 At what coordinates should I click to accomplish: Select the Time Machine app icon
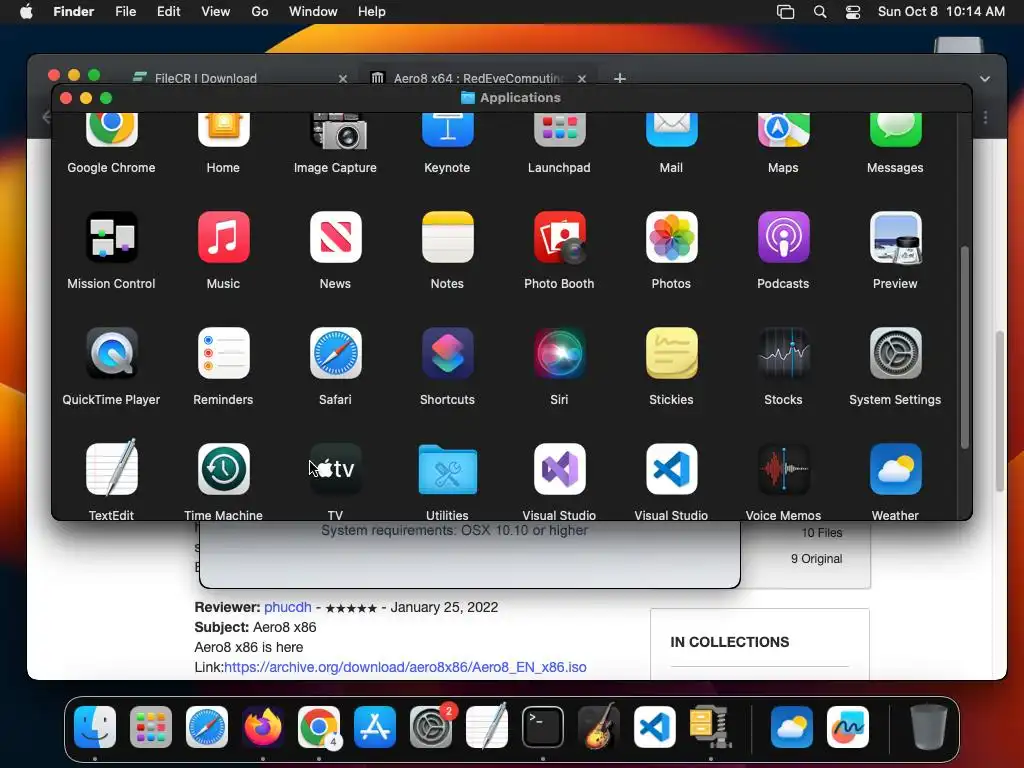[223, 469]
